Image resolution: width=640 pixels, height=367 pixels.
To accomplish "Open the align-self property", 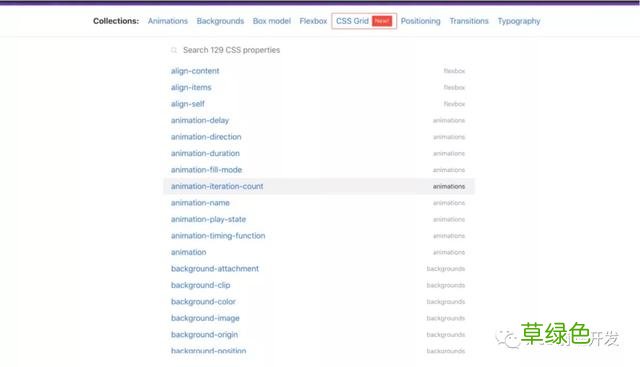I will point(188,104).
